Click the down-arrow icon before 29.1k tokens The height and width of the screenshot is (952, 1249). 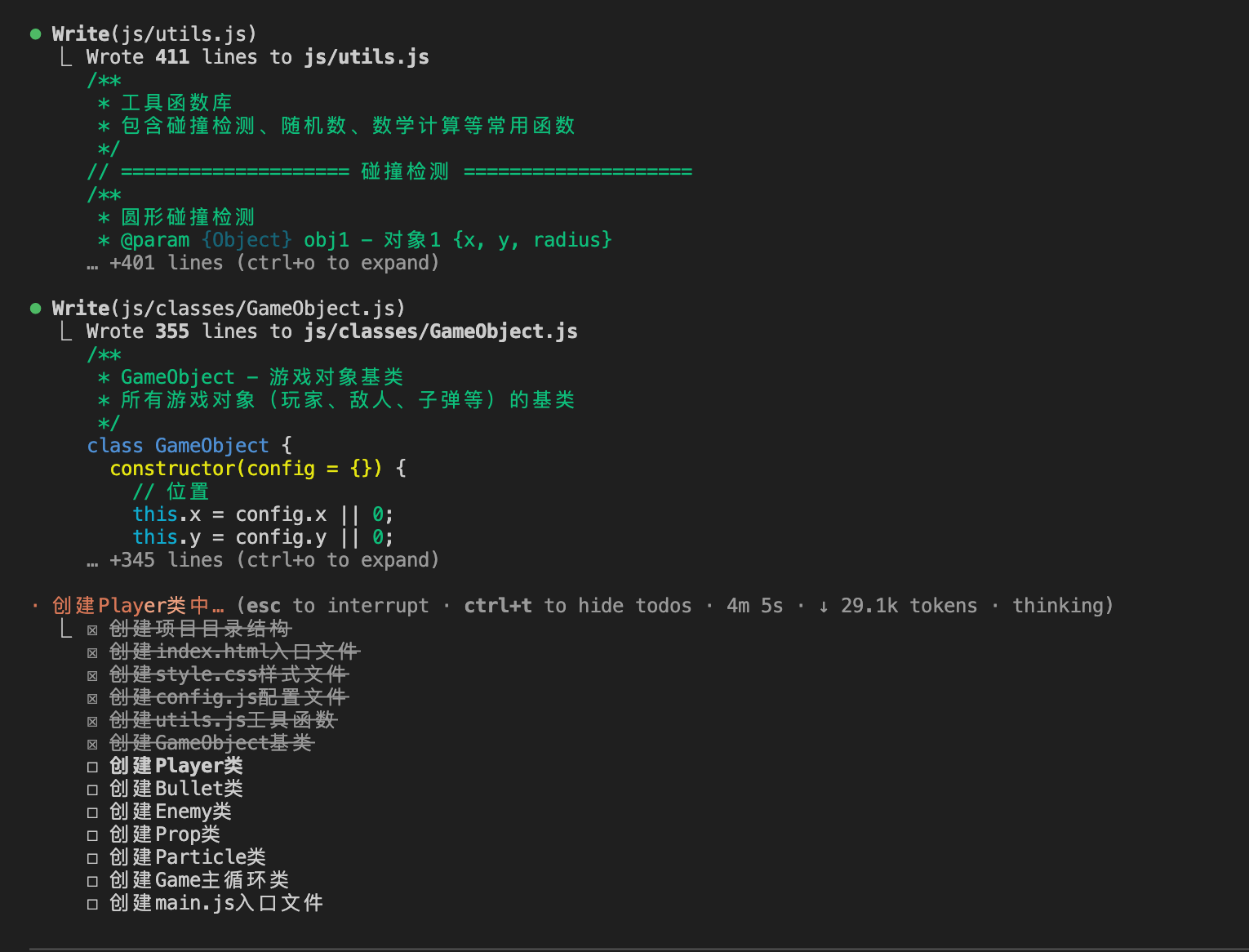pyautogui.click(x=824, y=606)
